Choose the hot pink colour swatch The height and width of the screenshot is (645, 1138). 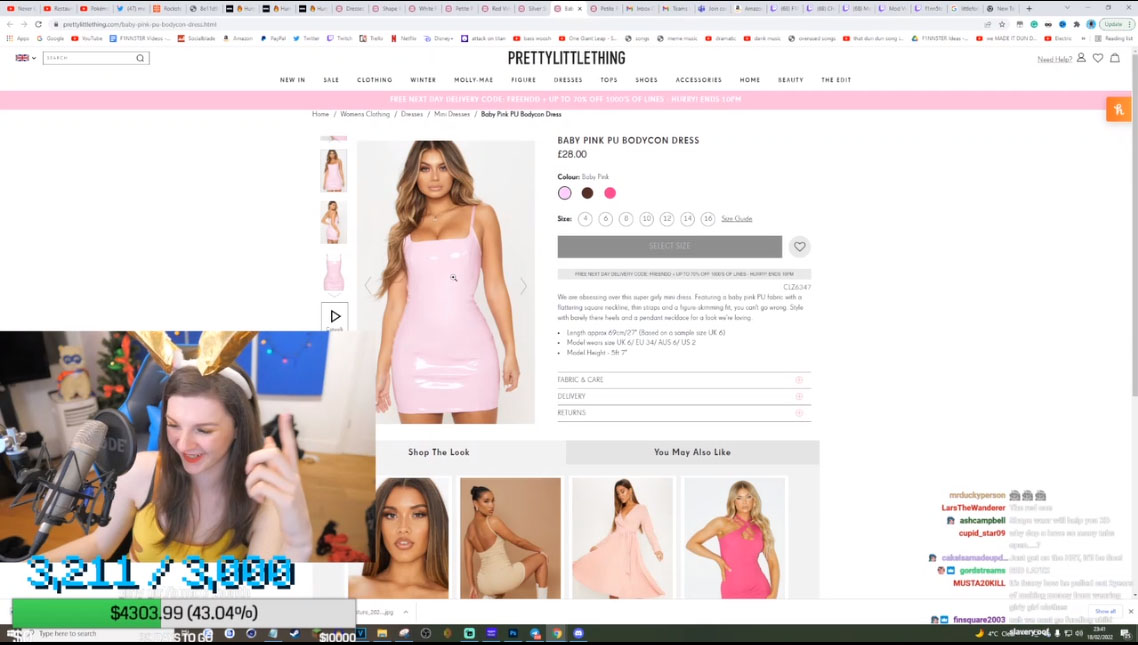click(x=610, y=193)
